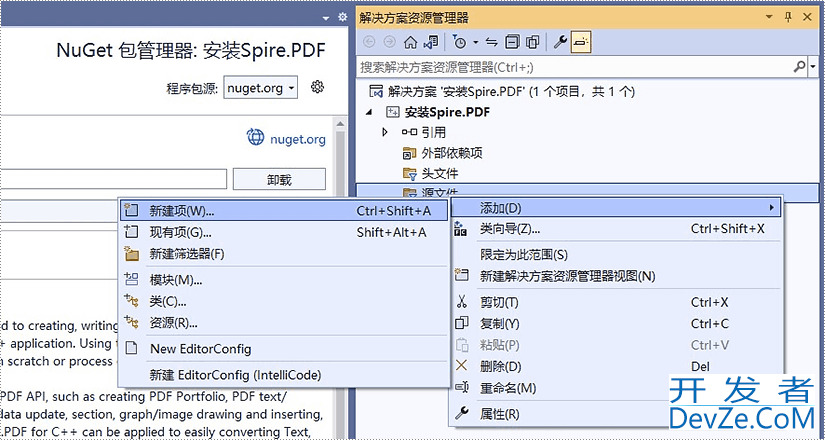Sync with active document arrows icon
This screenshot has width=825, height=440.
(491, 42)
